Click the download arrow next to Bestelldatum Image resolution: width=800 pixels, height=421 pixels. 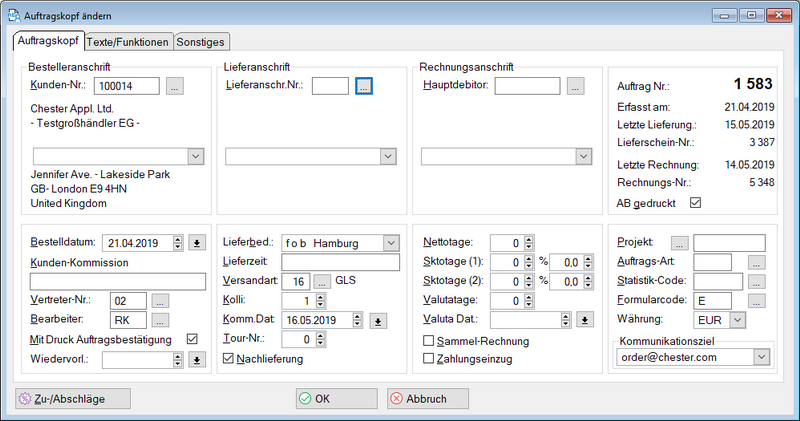point(196,242)
